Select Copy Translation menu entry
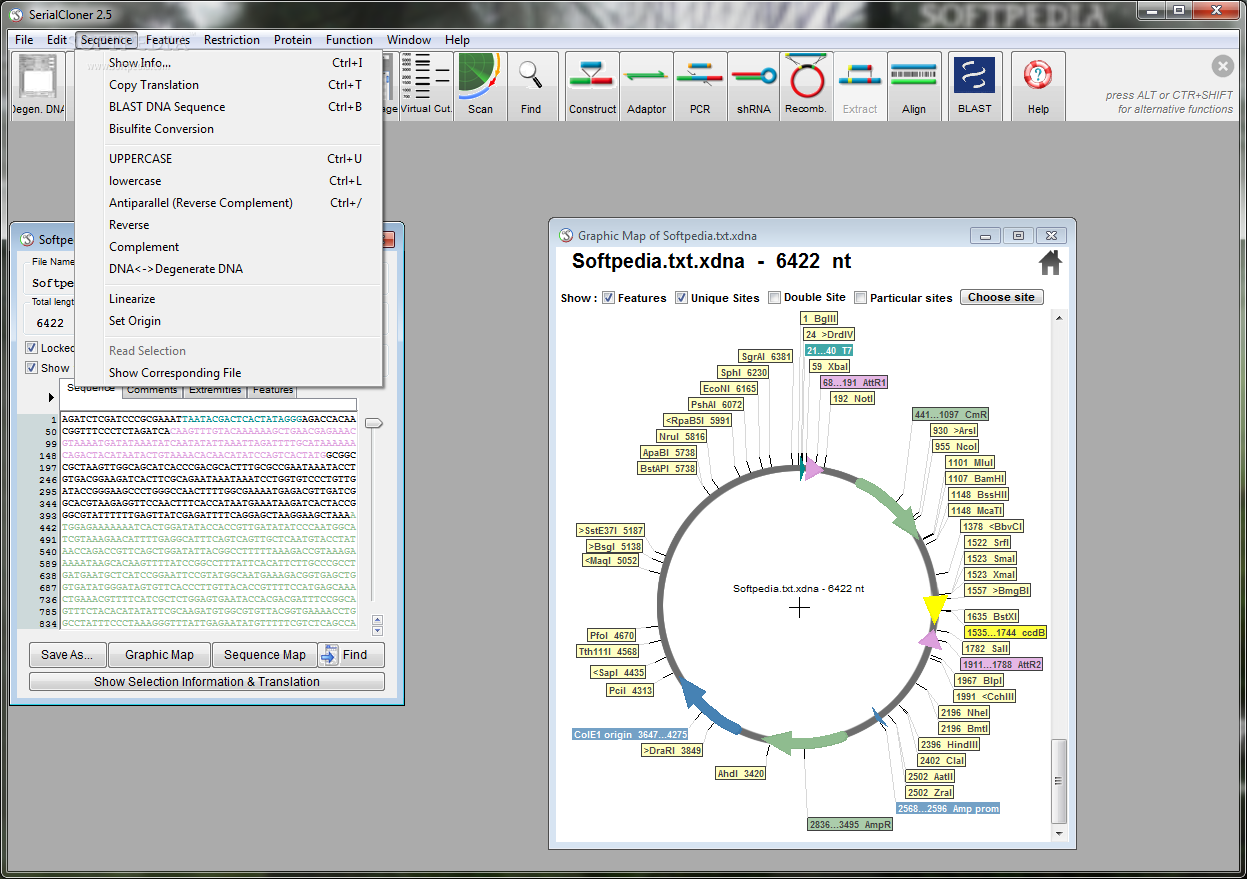 pyautogui.click(x=229, y=85)
